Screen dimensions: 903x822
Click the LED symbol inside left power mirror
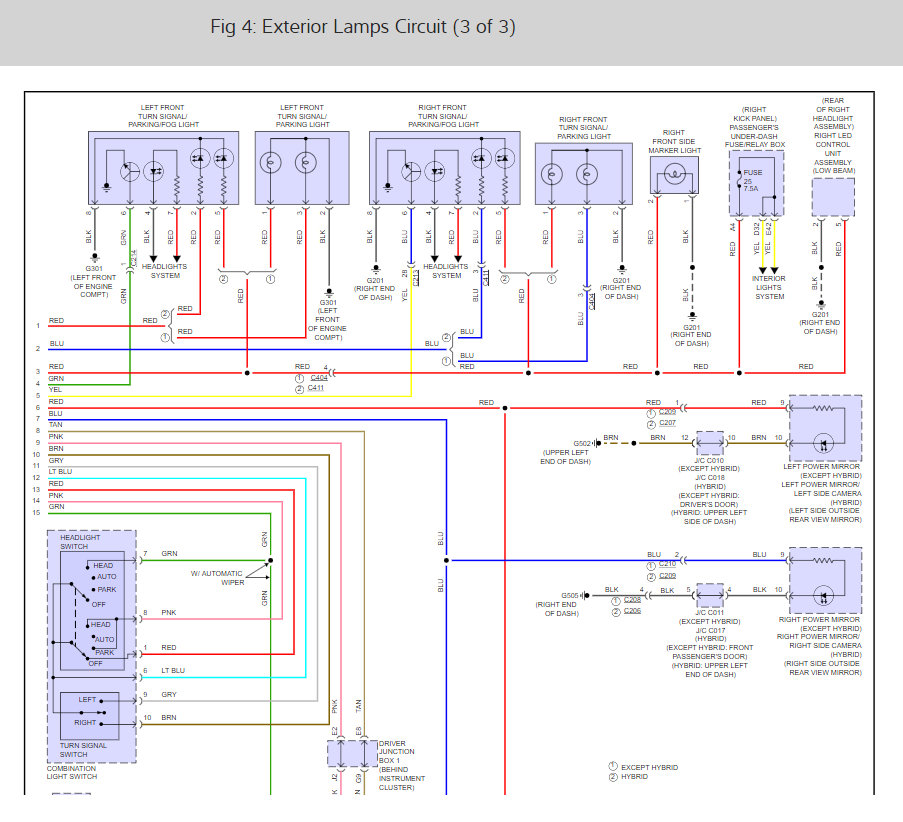pyautogui.click(x=824, y=444)
